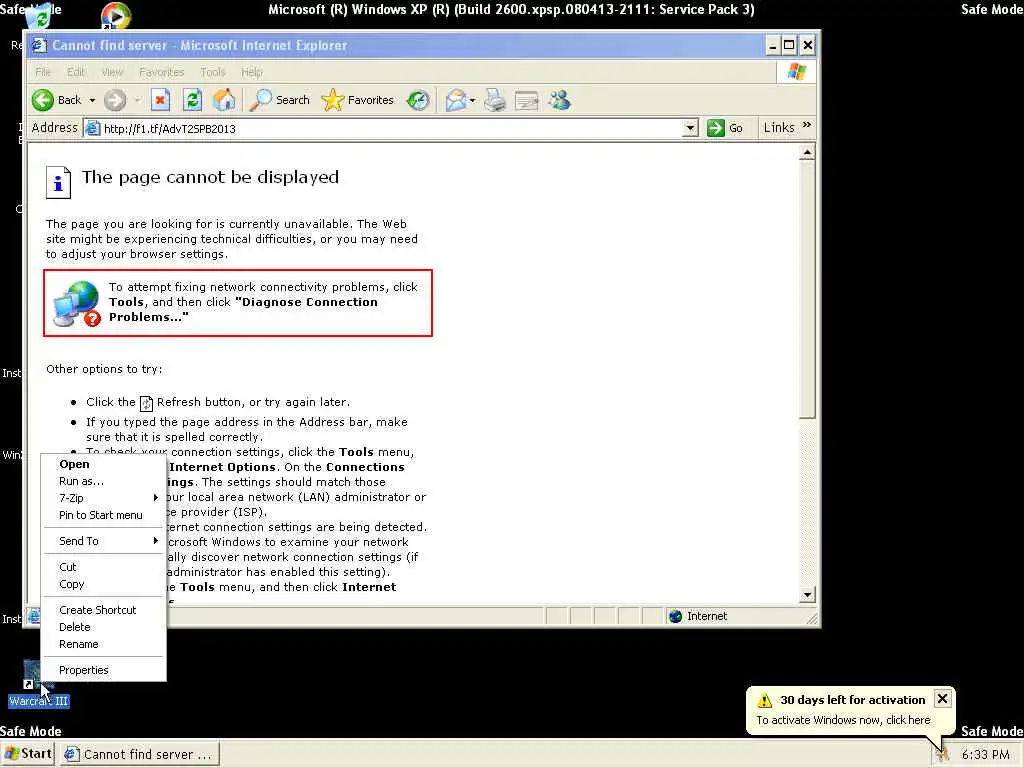Expand the Mail button dropdown arrow
1024x768 pixels.
click(x=472, y=100)
